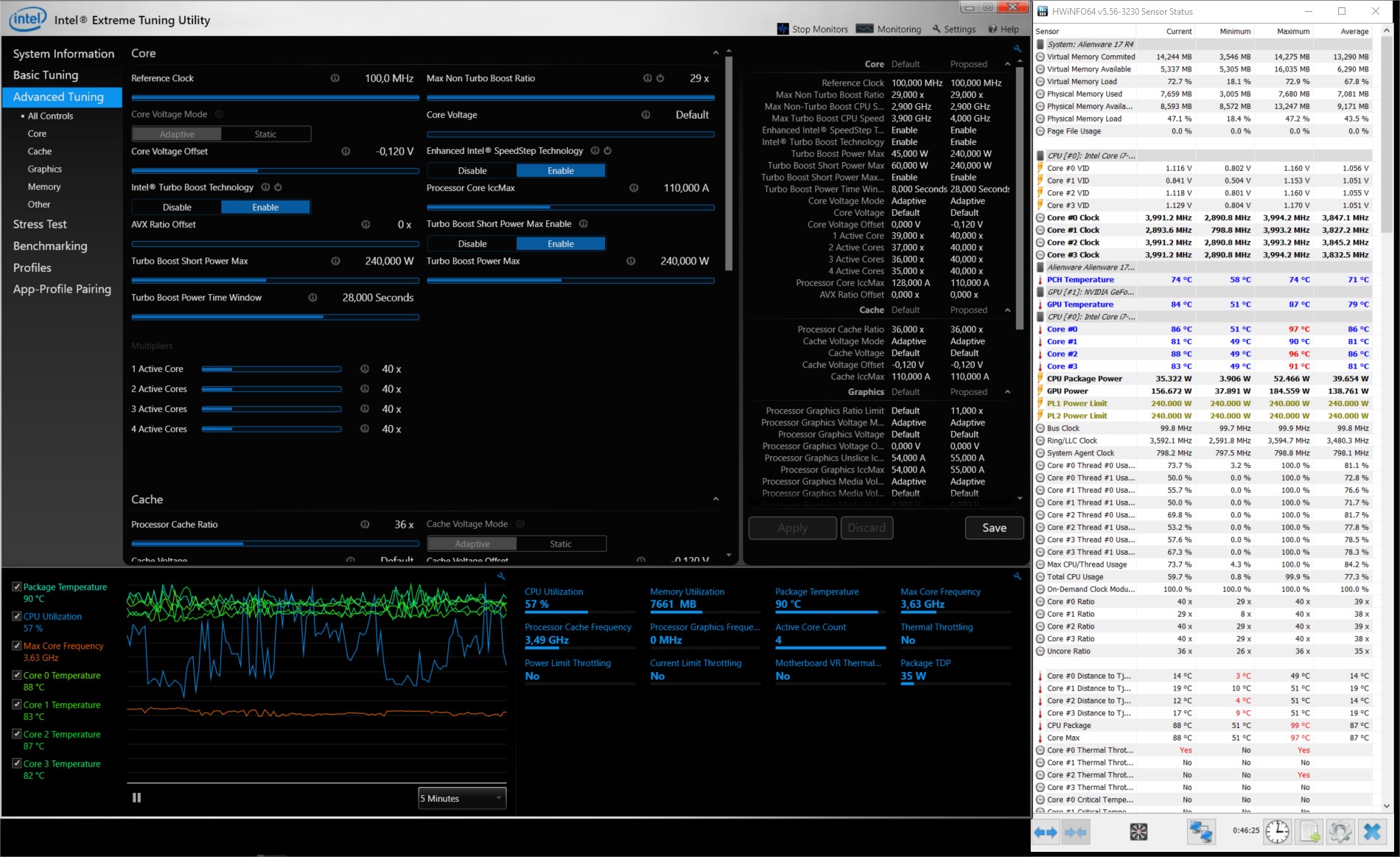This screenshot has height=857, width=1400.
Task: Open HWiNFO fan control icon
Action: [x=1138, y=832]
